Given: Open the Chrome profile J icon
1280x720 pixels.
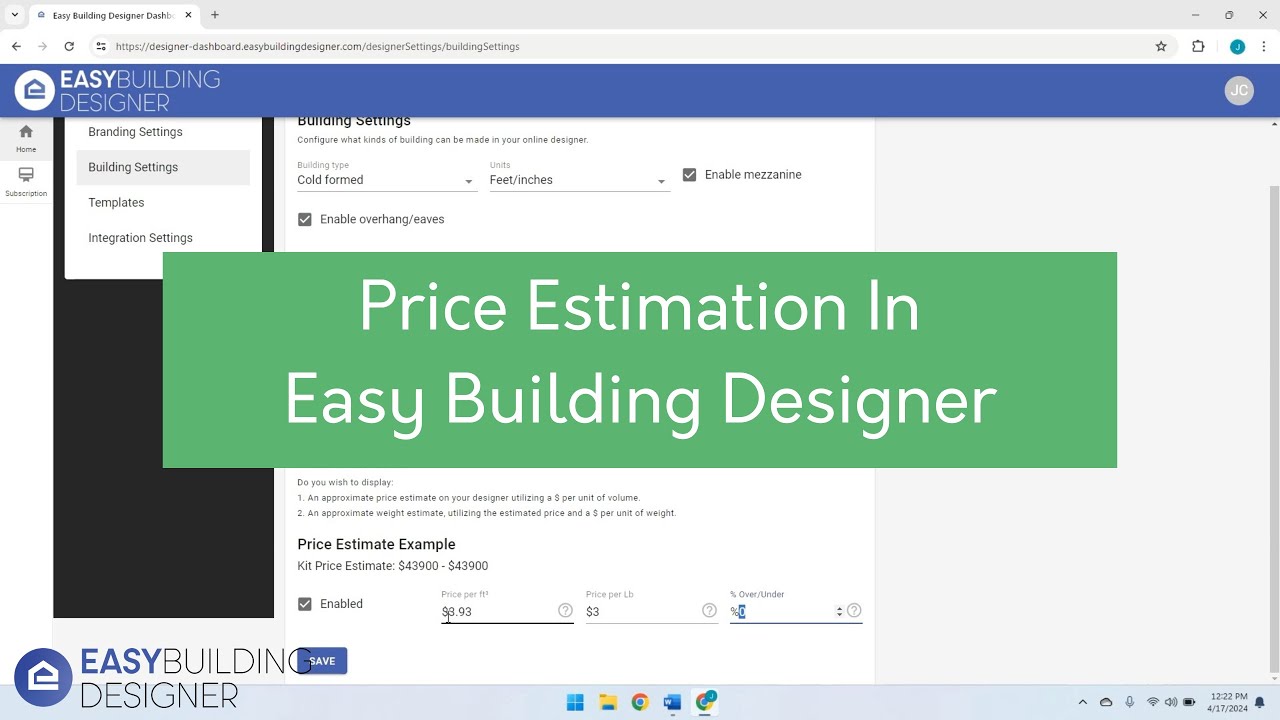Looking at the screenshot, I should pyautogui.click(x=1237, y=46).
